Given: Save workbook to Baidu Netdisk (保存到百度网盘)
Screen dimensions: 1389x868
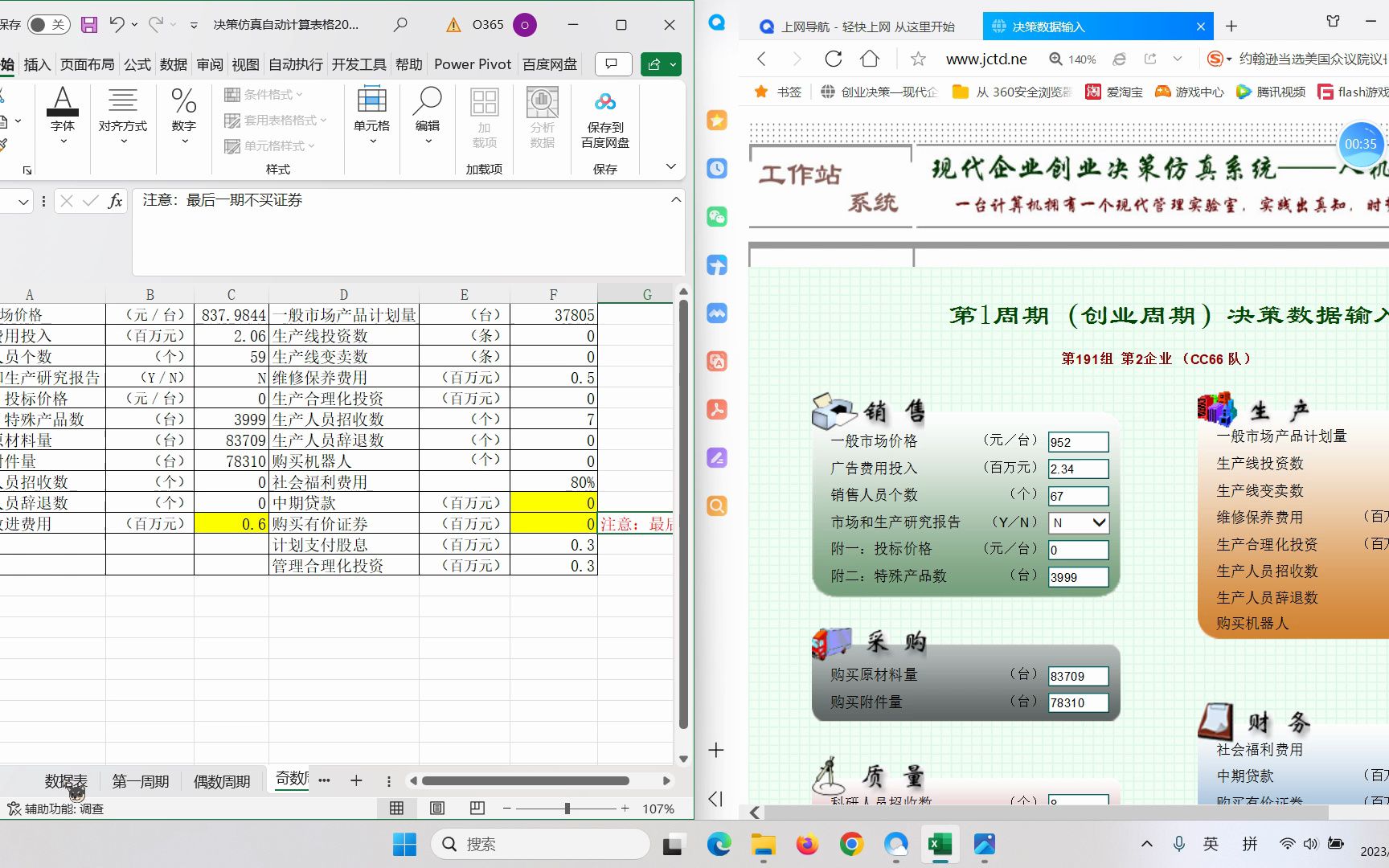Looking at the screenshot, I should [605, 119].
